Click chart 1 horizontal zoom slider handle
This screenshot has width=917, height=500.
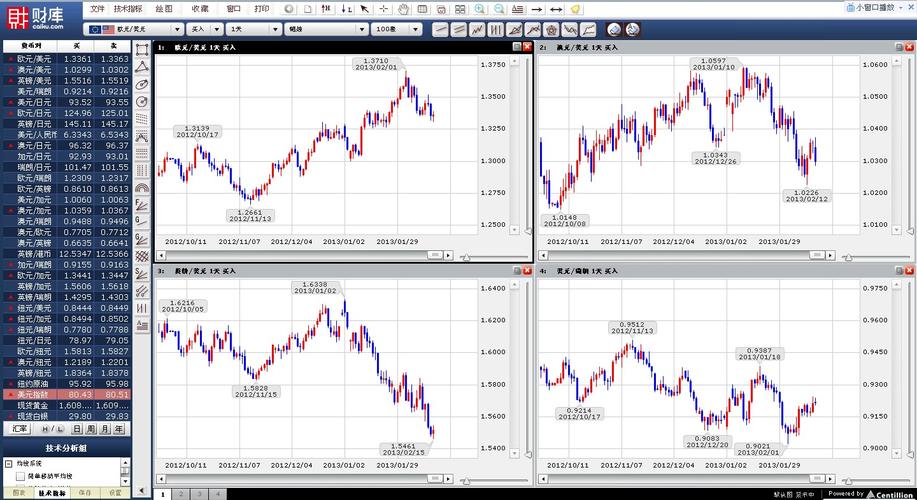coord(466,257)
